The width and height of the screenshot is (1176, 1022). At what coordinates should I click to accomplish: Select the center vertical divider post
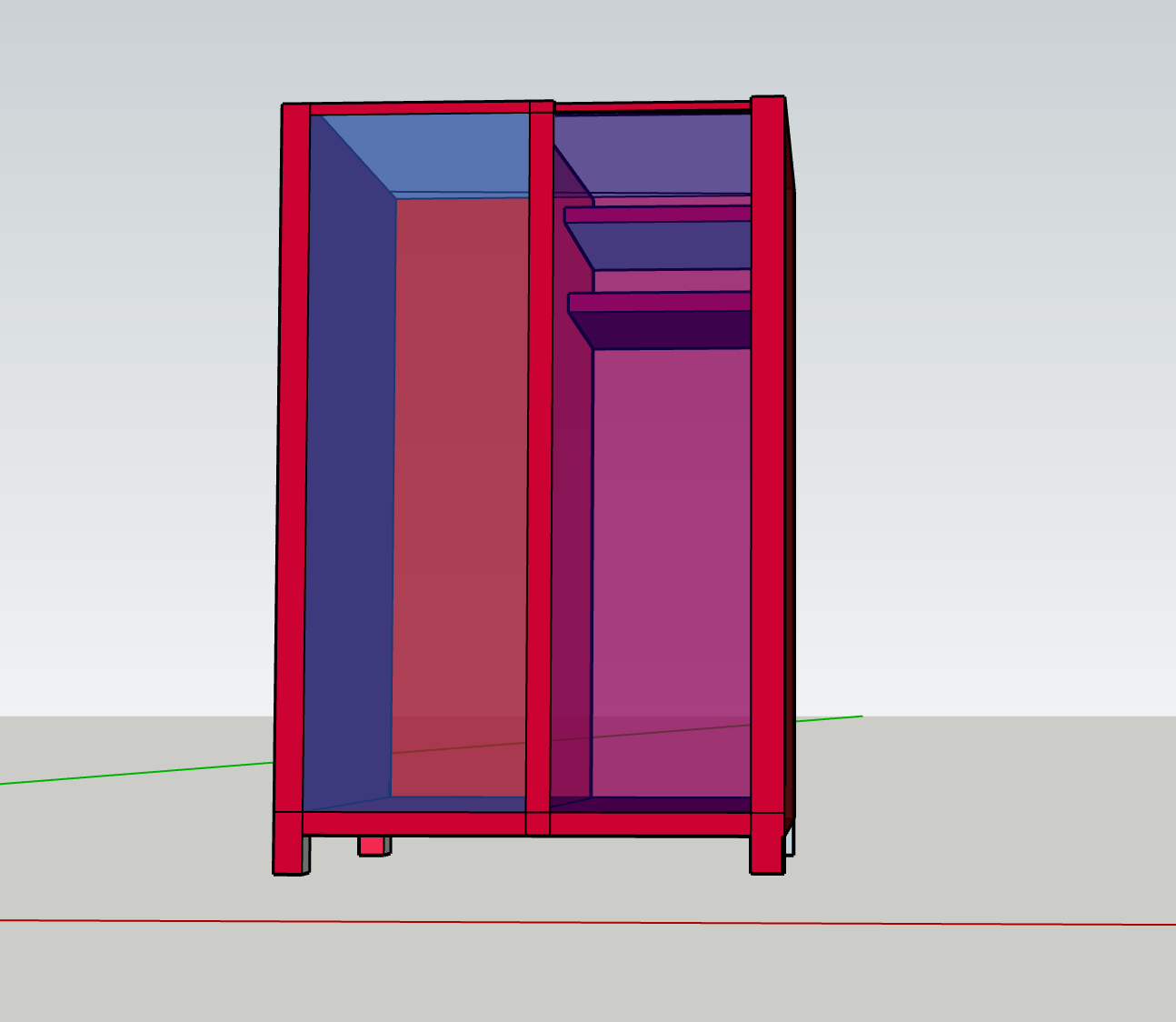(540, 455)
